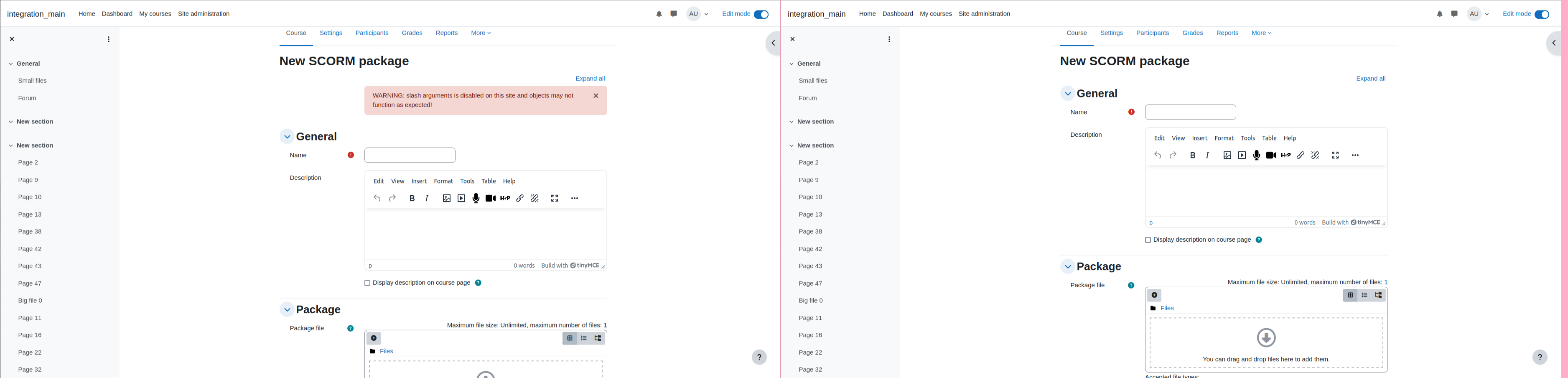
Task: Open Participants tab in left pane
Action: coord(372,33)
